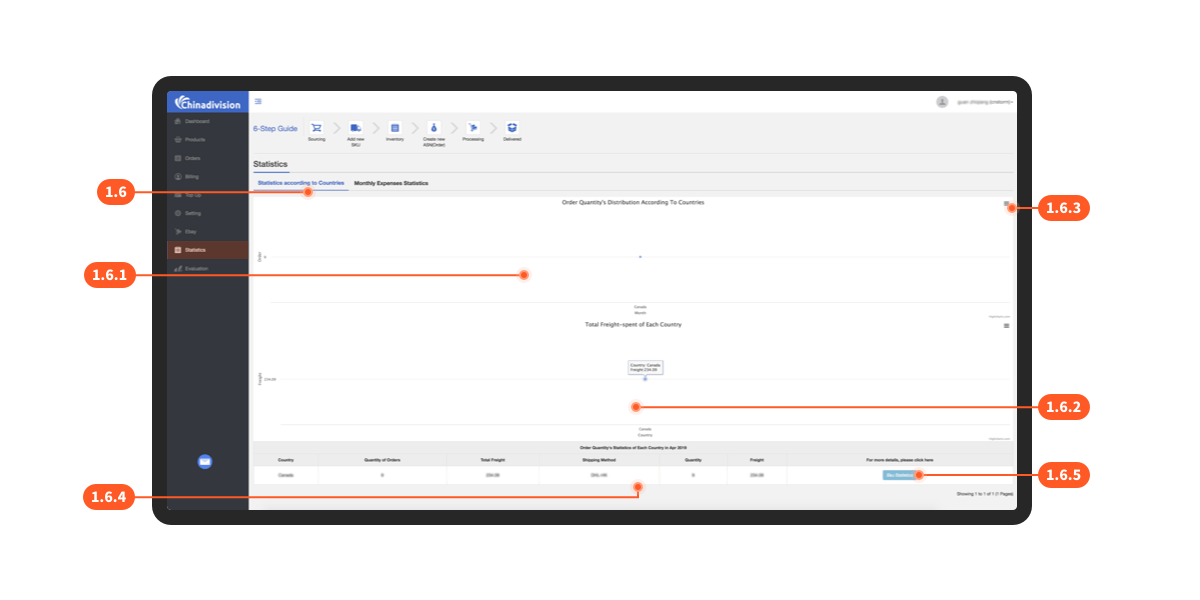The width and height of the screenshot is (1200, 600).
Task: Click the user avatar icon
Action: click(942, 102)
